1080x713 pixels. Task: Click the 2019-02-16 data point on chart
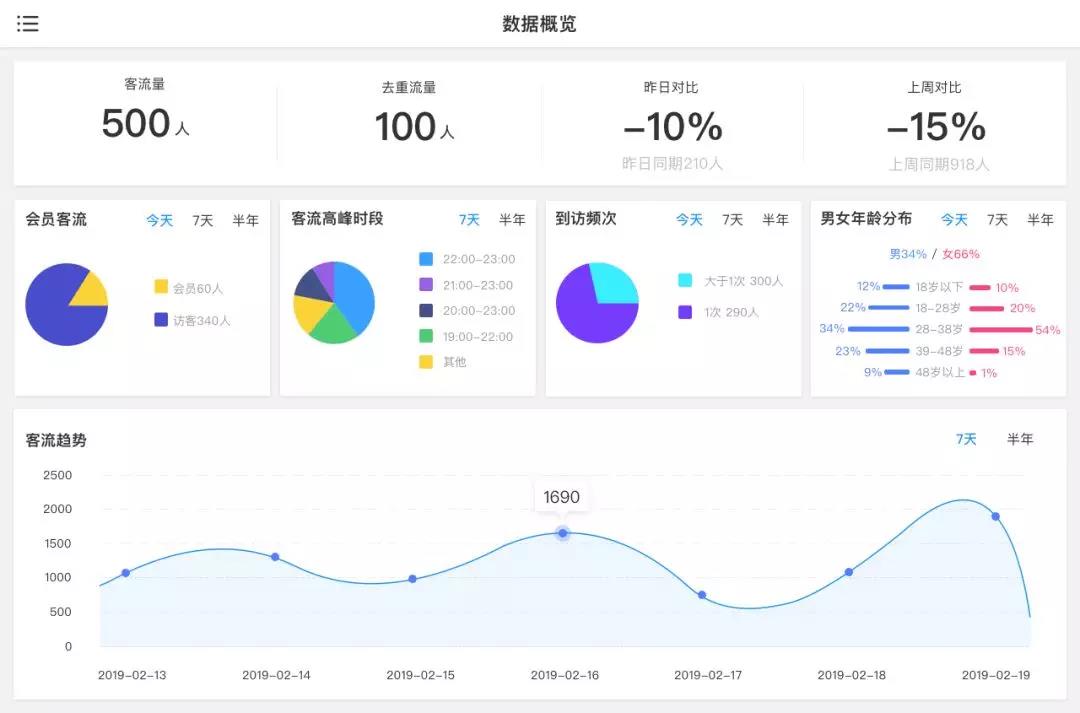tap(563, 533)
